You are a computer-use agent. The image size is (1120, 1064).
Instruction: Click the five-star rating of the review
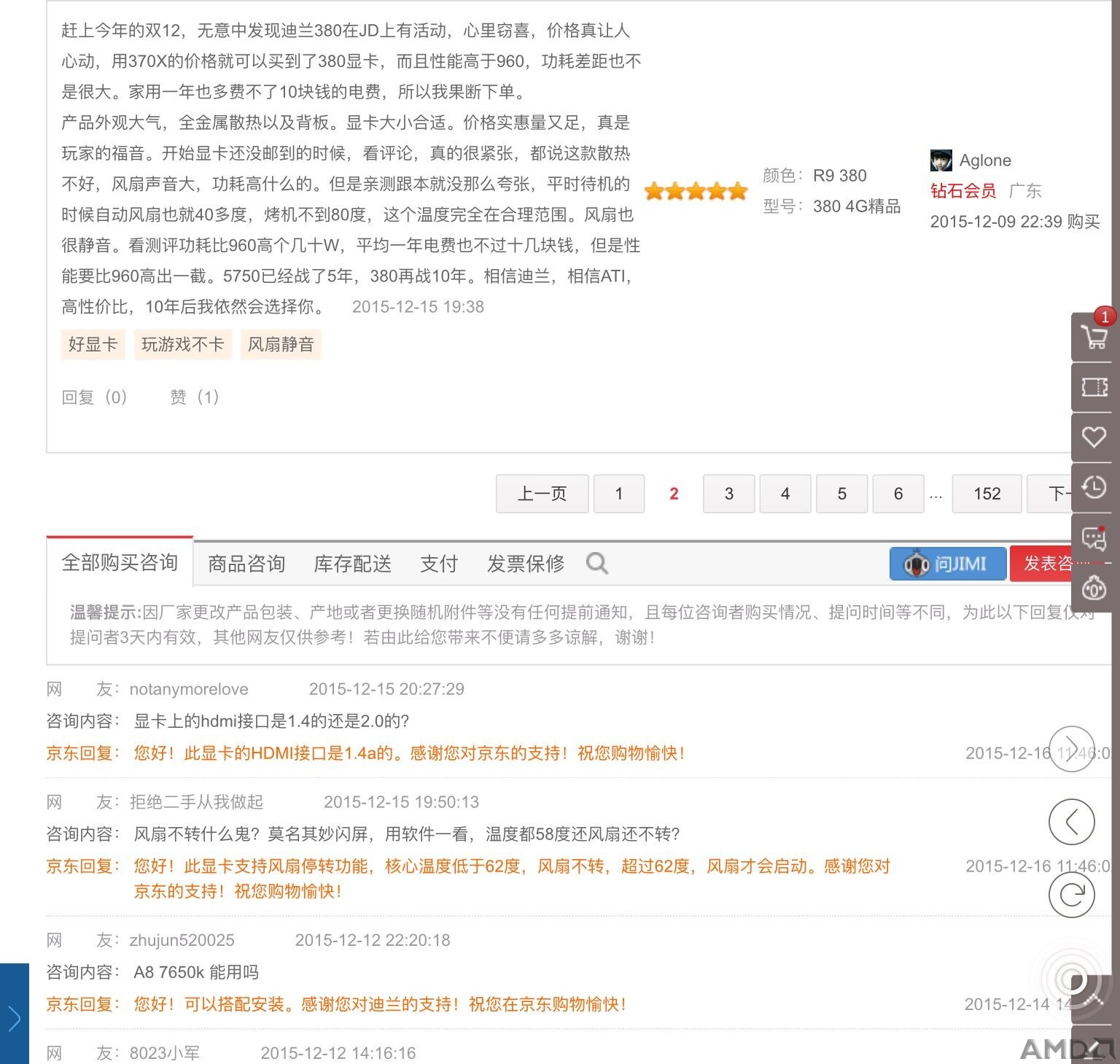coord(696,191)
